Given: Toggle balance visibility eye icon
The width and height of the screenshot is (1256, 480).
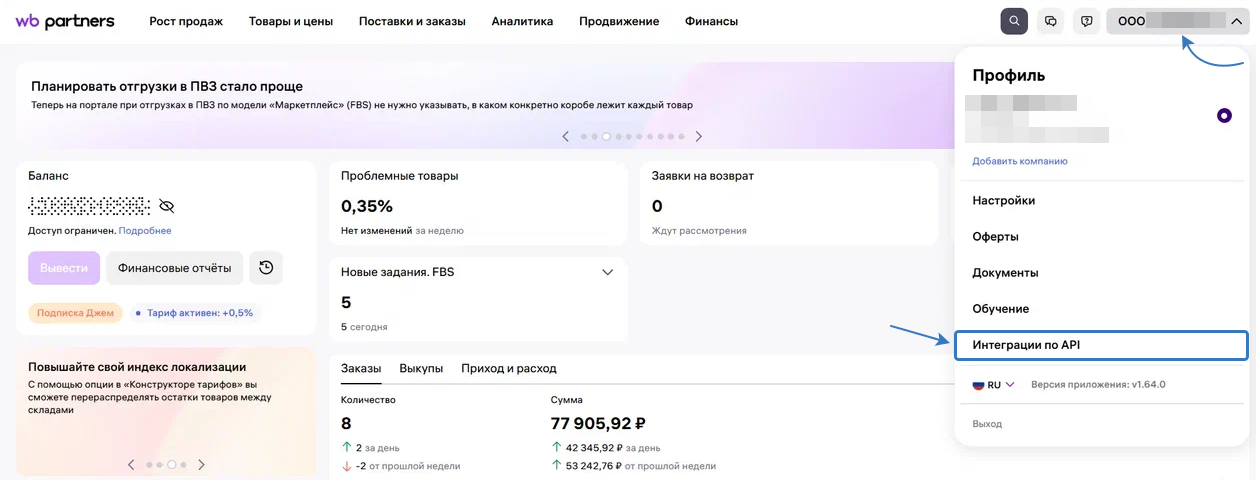Looking at the screenshot, I should [x=167, y=206].
